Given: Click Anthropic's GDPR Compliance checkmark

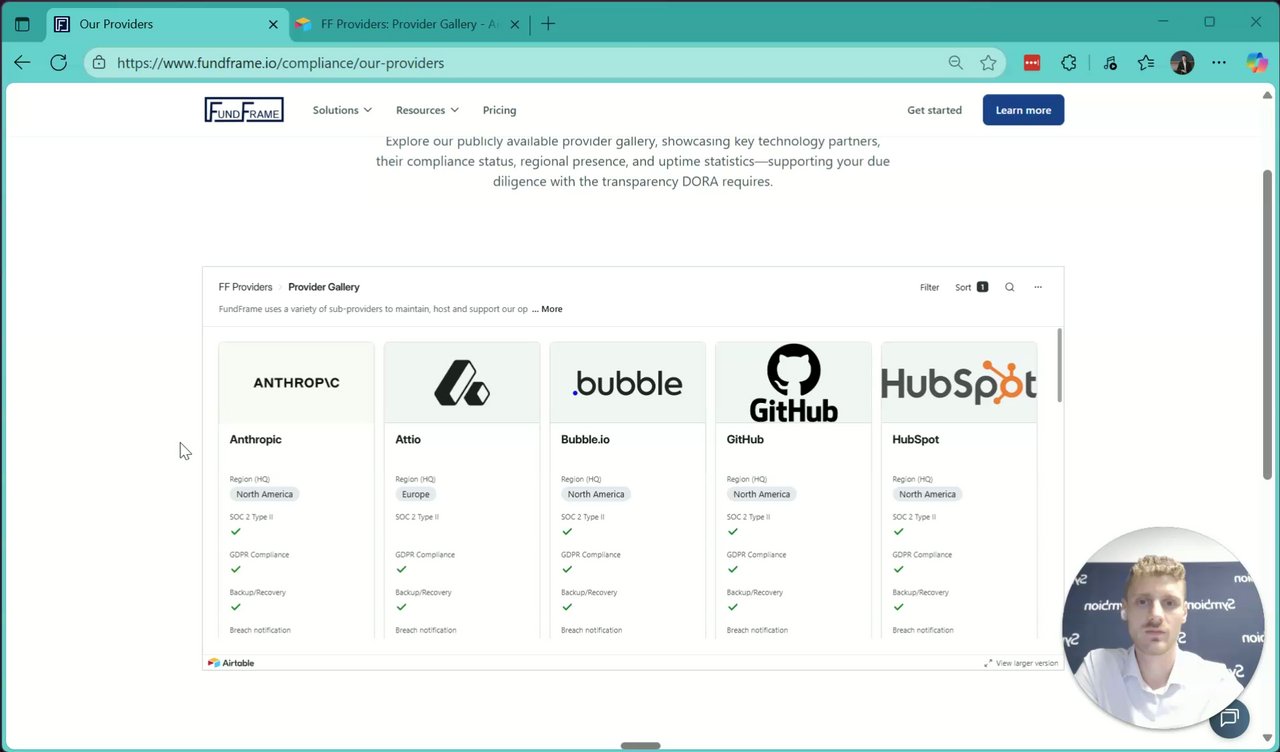Looking at the screenshot, I should pos(236,569).
